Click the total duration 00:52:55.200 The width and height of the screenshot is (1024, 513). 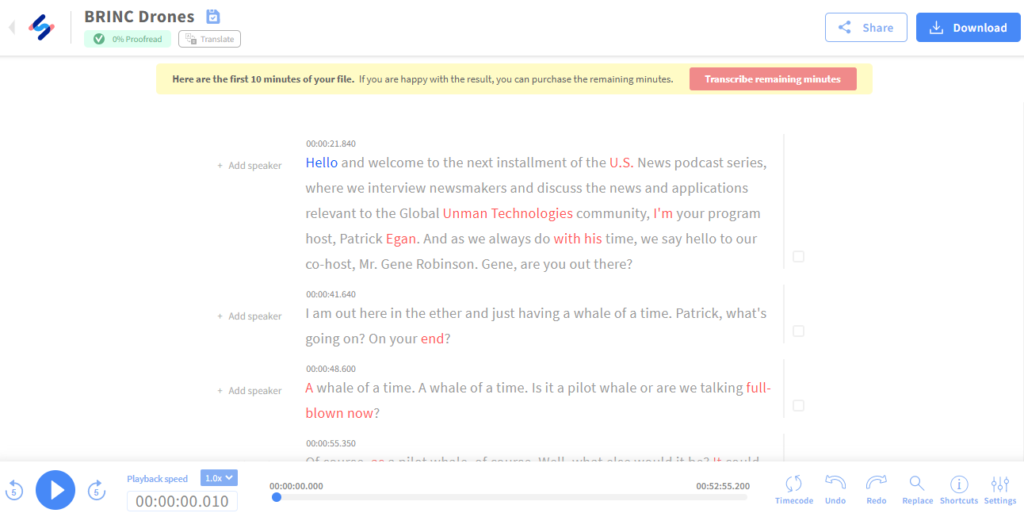[723, 486]
